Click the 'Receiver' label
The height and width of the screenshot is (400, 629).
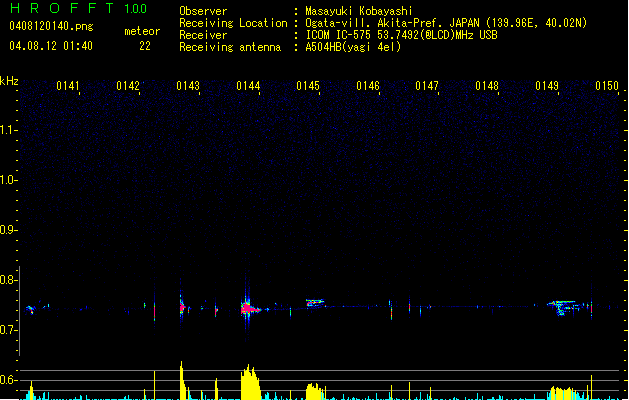(203, 35)
